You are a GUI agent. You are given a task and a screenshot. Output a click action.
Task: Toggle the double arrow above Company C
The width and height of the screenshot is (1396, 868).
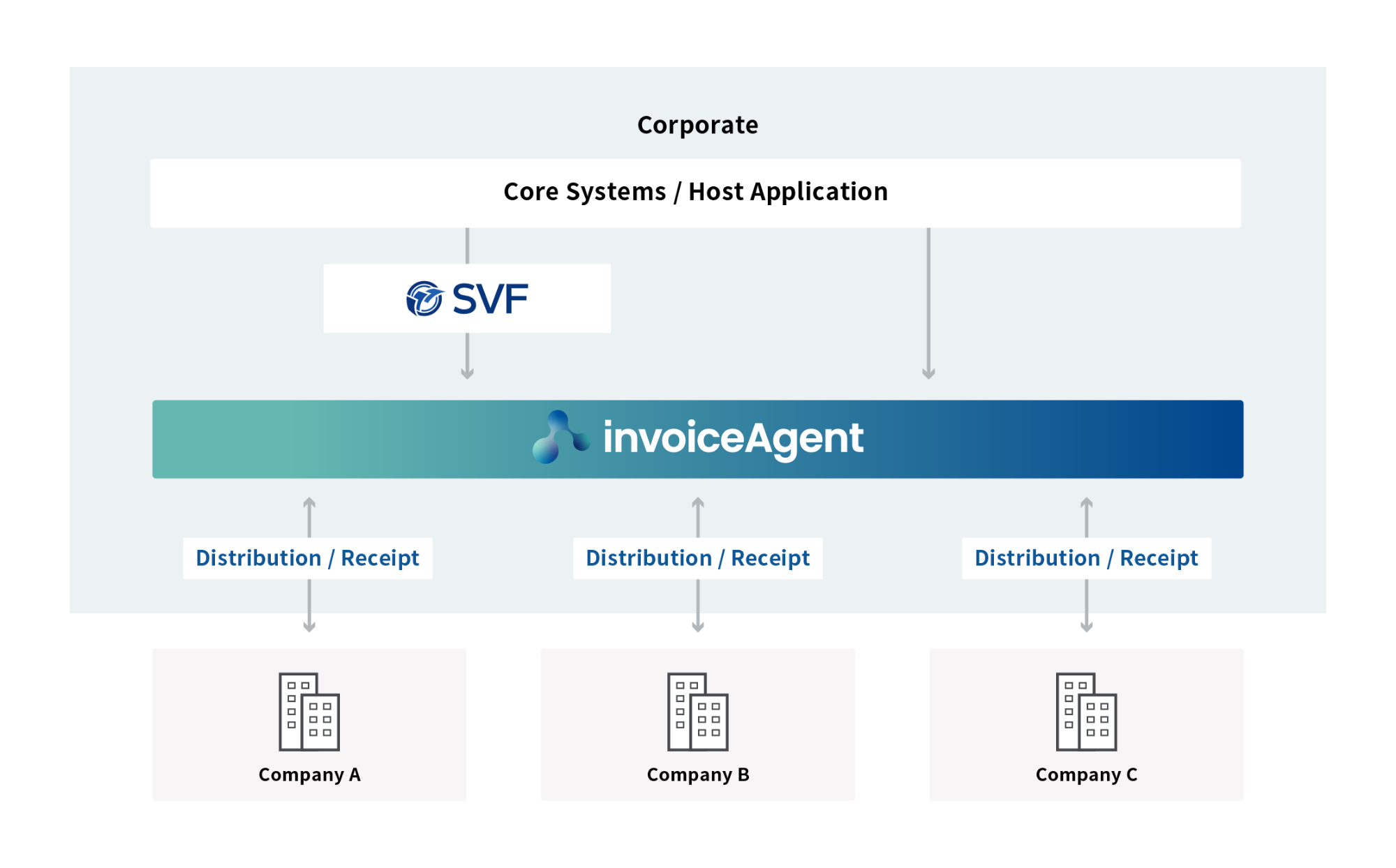tap(1085, 516)
